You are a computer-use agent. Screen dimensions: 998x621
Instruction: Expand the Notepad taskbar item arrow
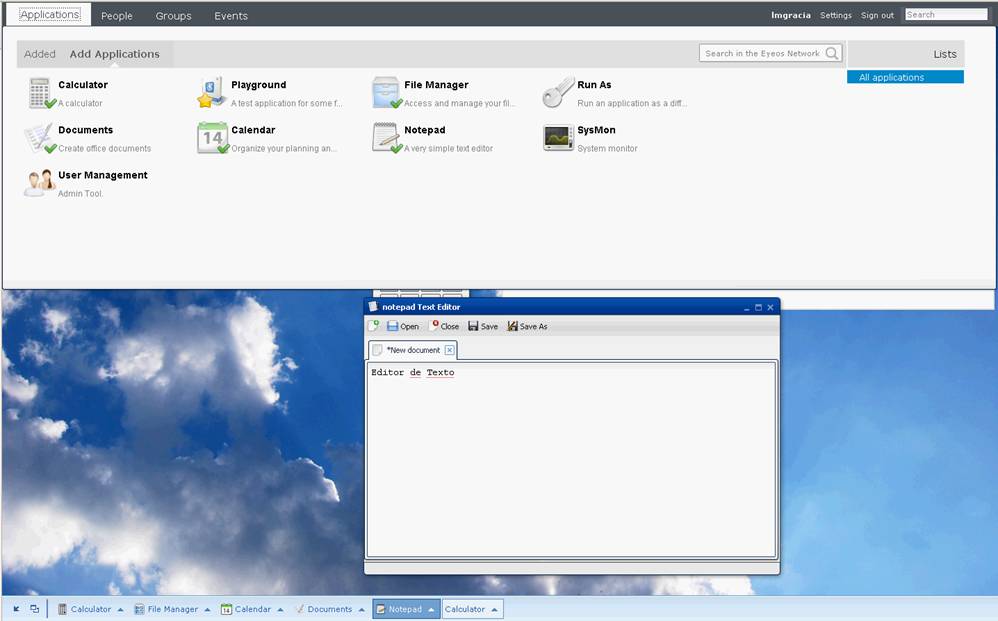click(432, 609)
